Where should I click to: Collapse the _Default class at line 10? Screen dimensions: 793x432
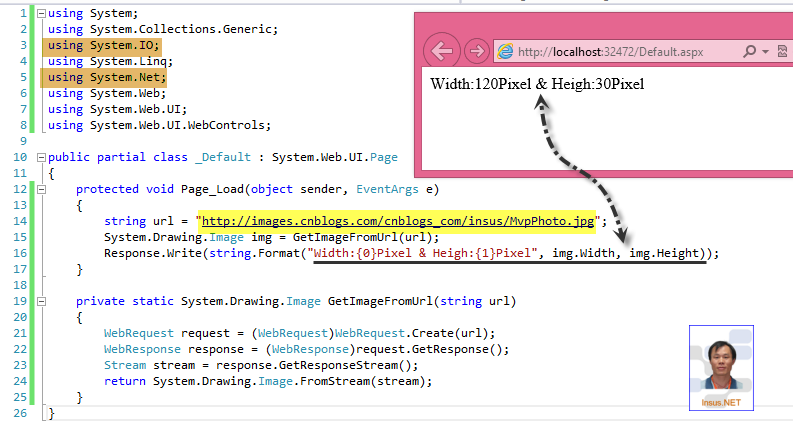coord(41,157)
